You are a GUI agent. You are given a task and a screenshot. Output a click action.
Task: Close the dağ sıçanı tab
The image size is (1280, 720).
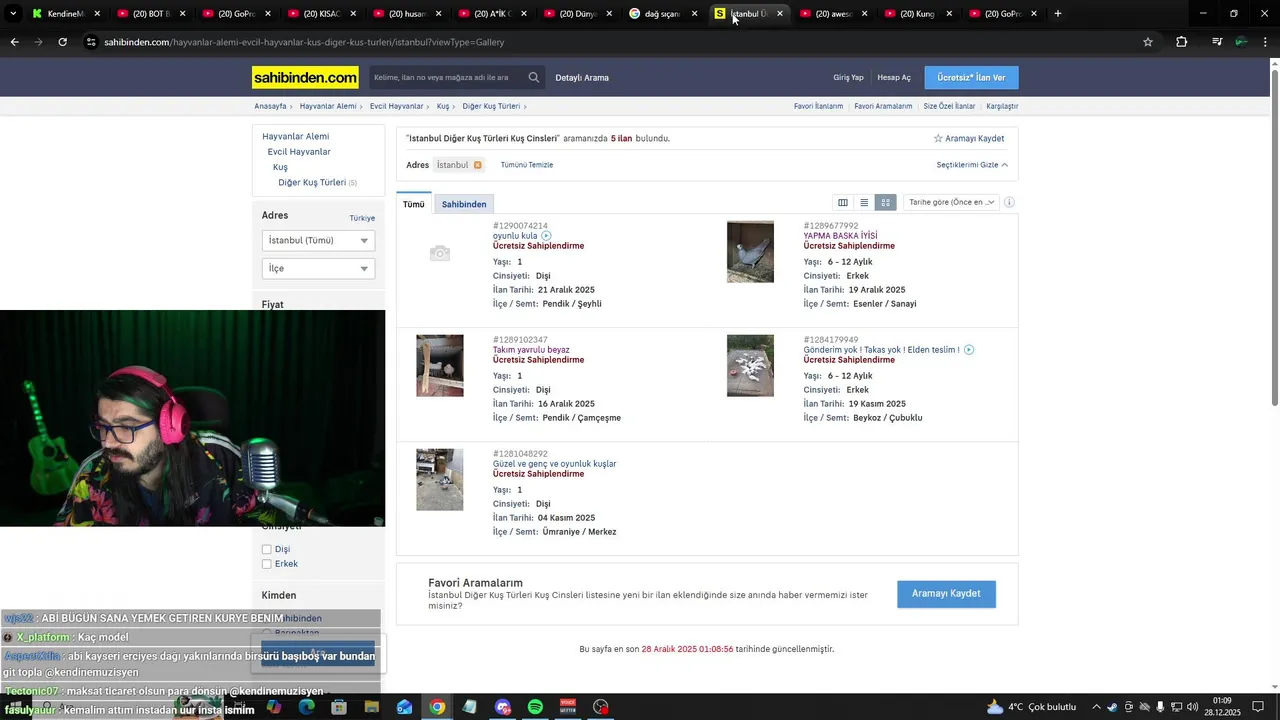[694, 14]
